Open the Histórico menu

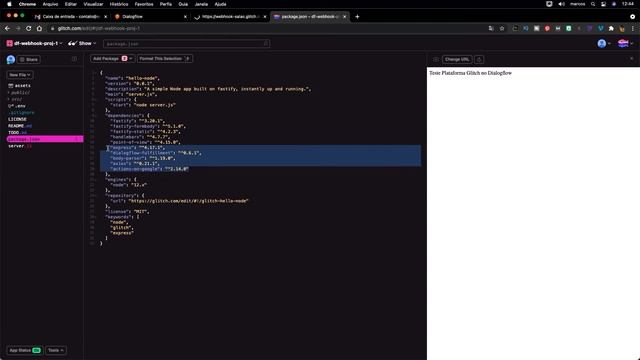tap(119, 4)
